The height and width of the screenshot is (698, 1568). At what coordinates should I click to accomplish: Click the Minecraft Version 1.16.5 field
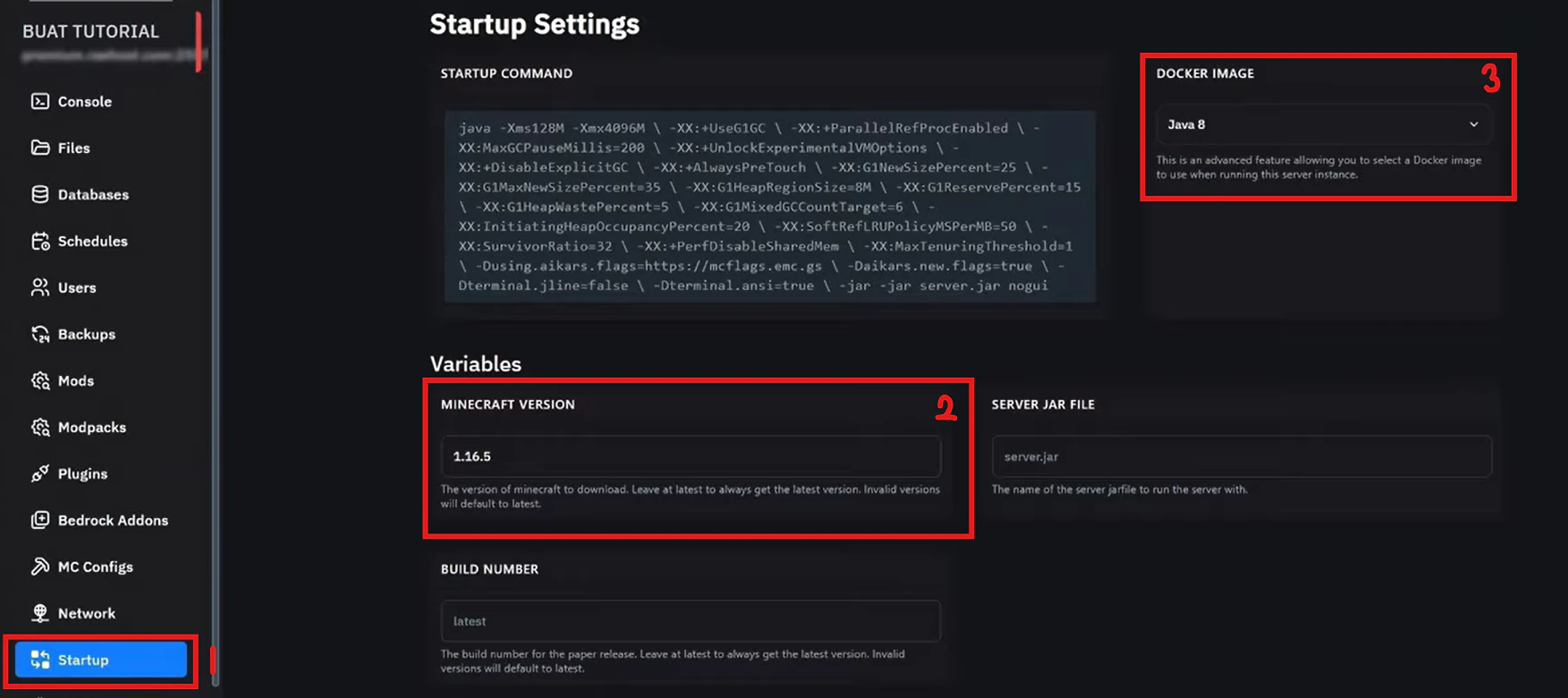(691, 456)
